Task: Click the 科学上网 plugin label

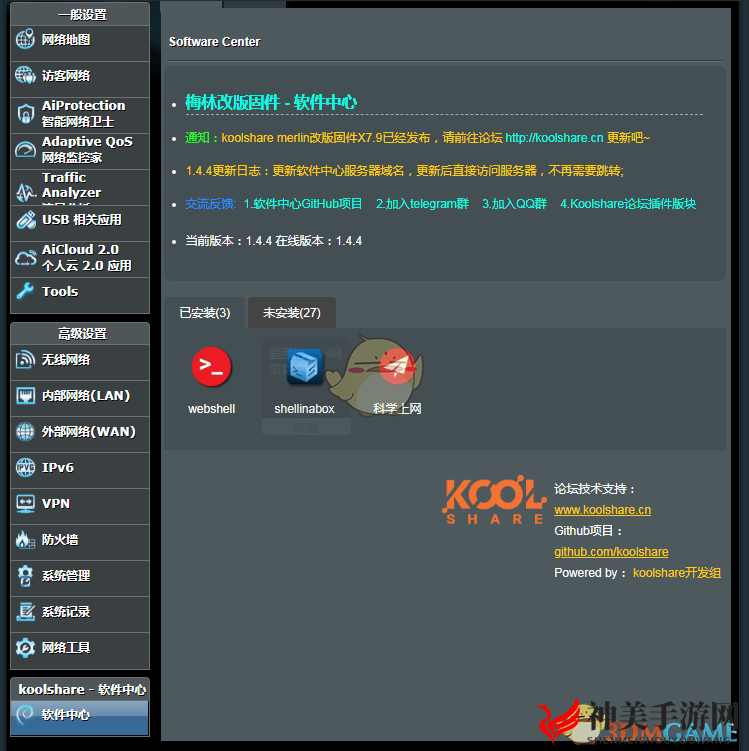Action: coord(397,409)
